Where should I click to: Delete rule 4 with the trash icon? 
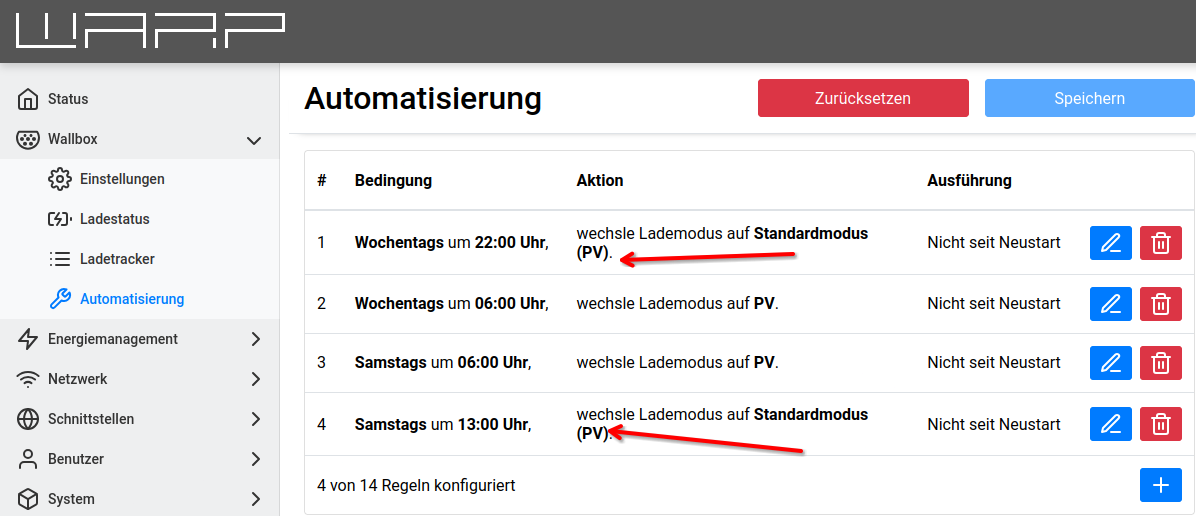(1160, 424)
